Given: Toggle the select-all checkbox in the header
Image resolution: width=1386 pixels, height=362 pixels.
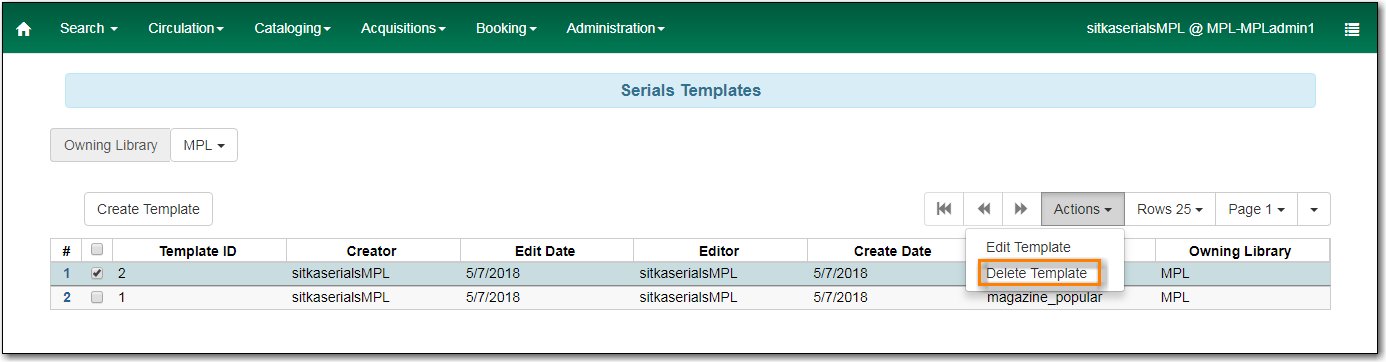Looking at the screenshot, I should coord(97,250).
